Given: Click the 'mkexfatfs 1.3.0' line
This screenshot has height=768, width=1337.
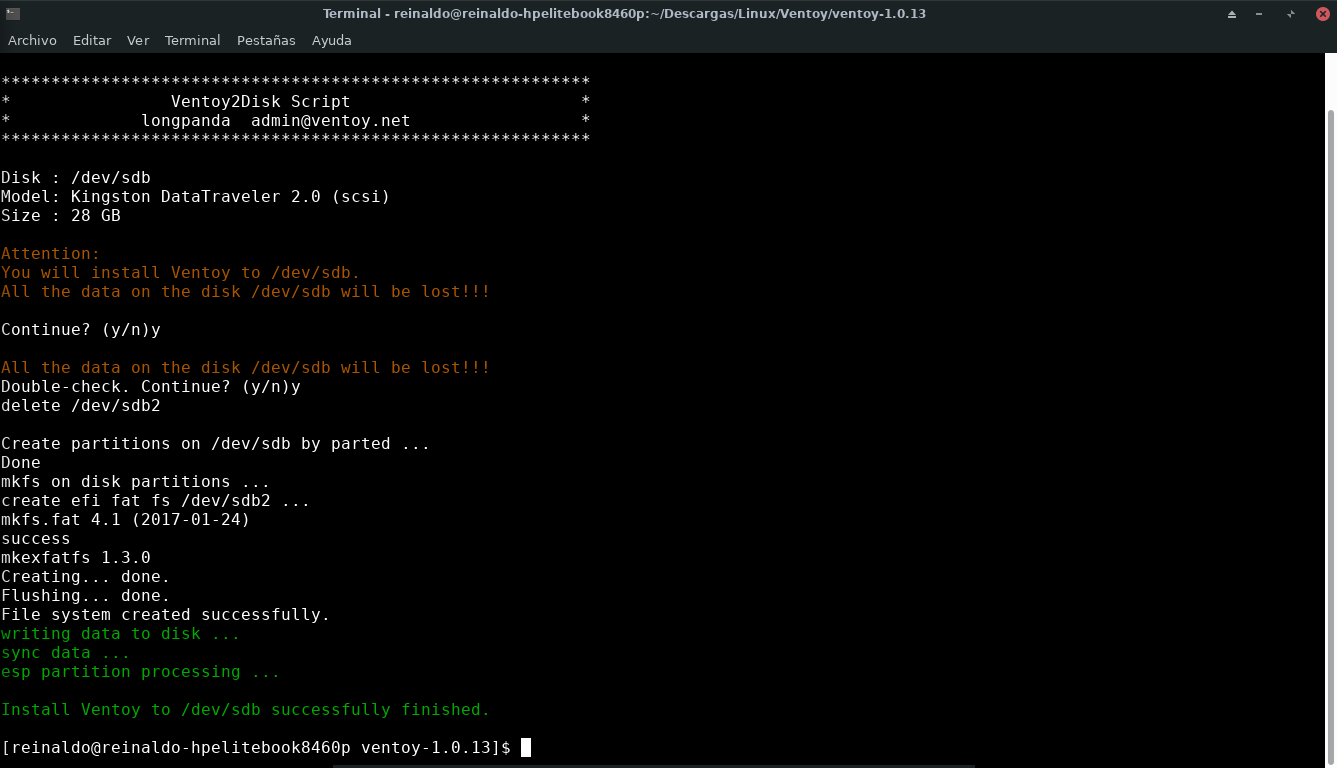Looking at the screenshot, I should [x=76, y=557].
